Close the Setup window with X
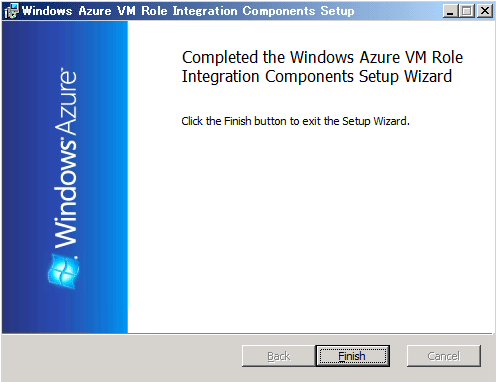 tap(485, 11)
